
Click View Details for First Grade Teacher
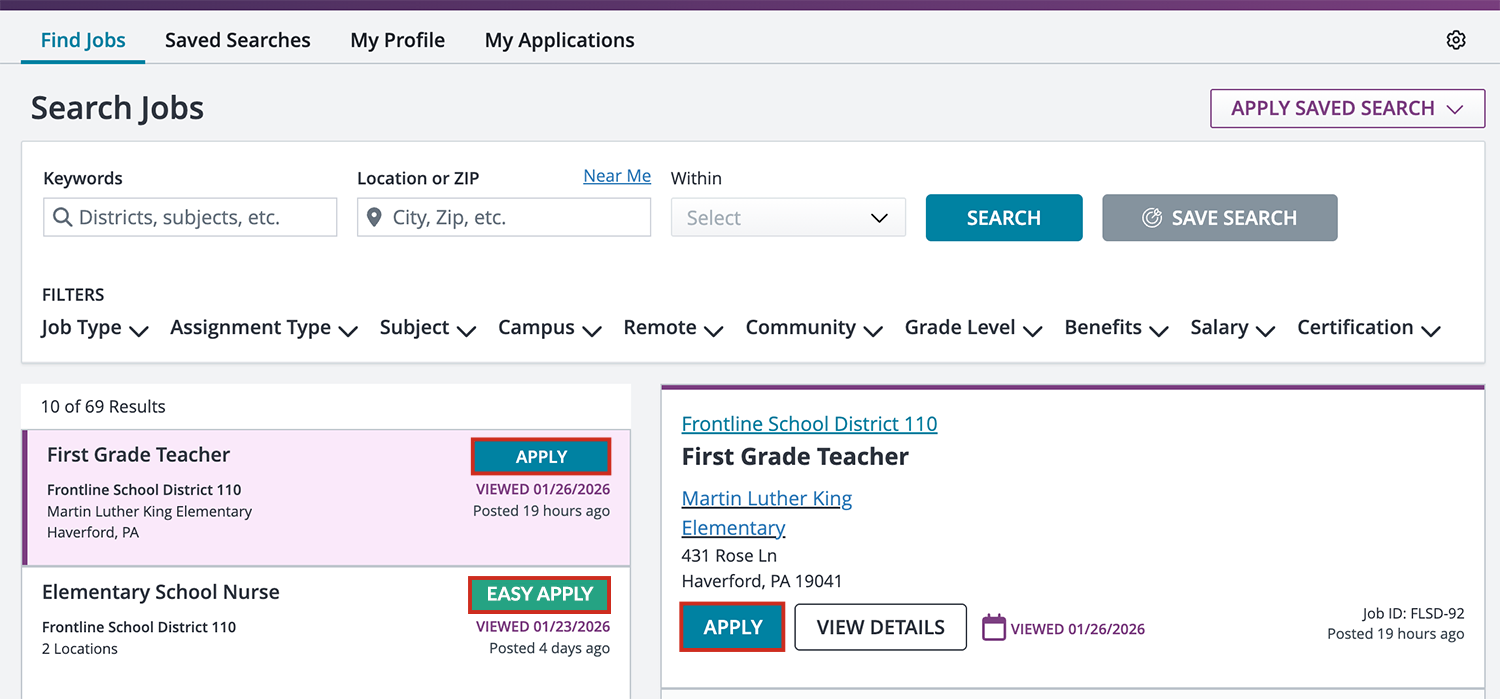[x=880, y=627]
